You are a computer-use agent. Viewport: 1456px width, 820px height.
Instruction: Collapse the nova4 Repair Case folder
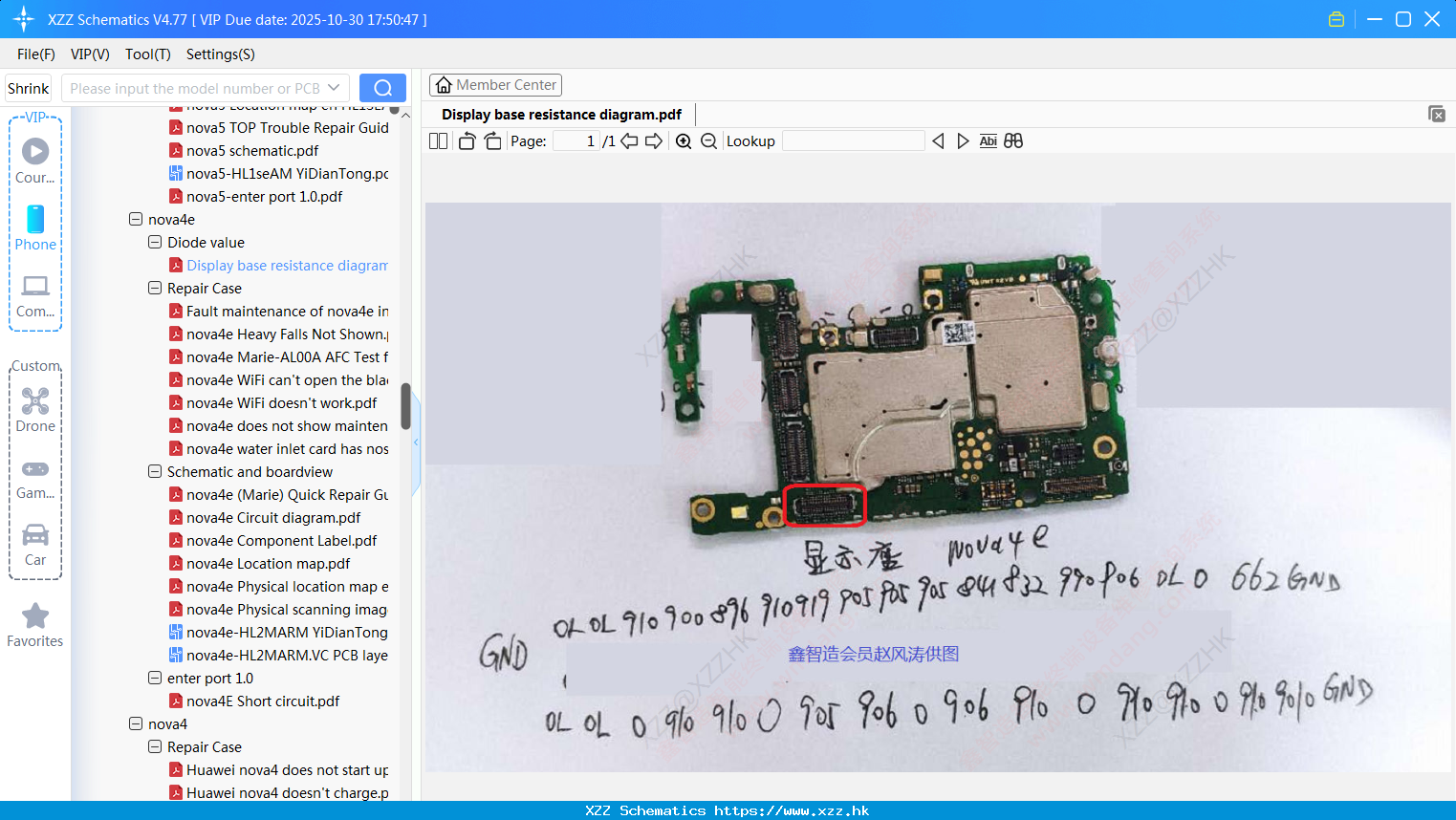pyautogui.click(x=155, y=746)
